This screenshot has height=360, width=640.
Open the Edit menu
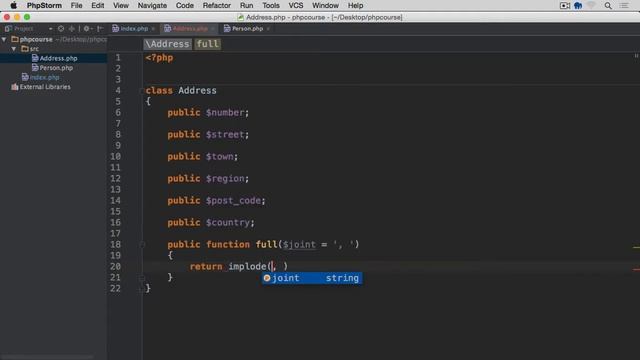click(98, 6)
